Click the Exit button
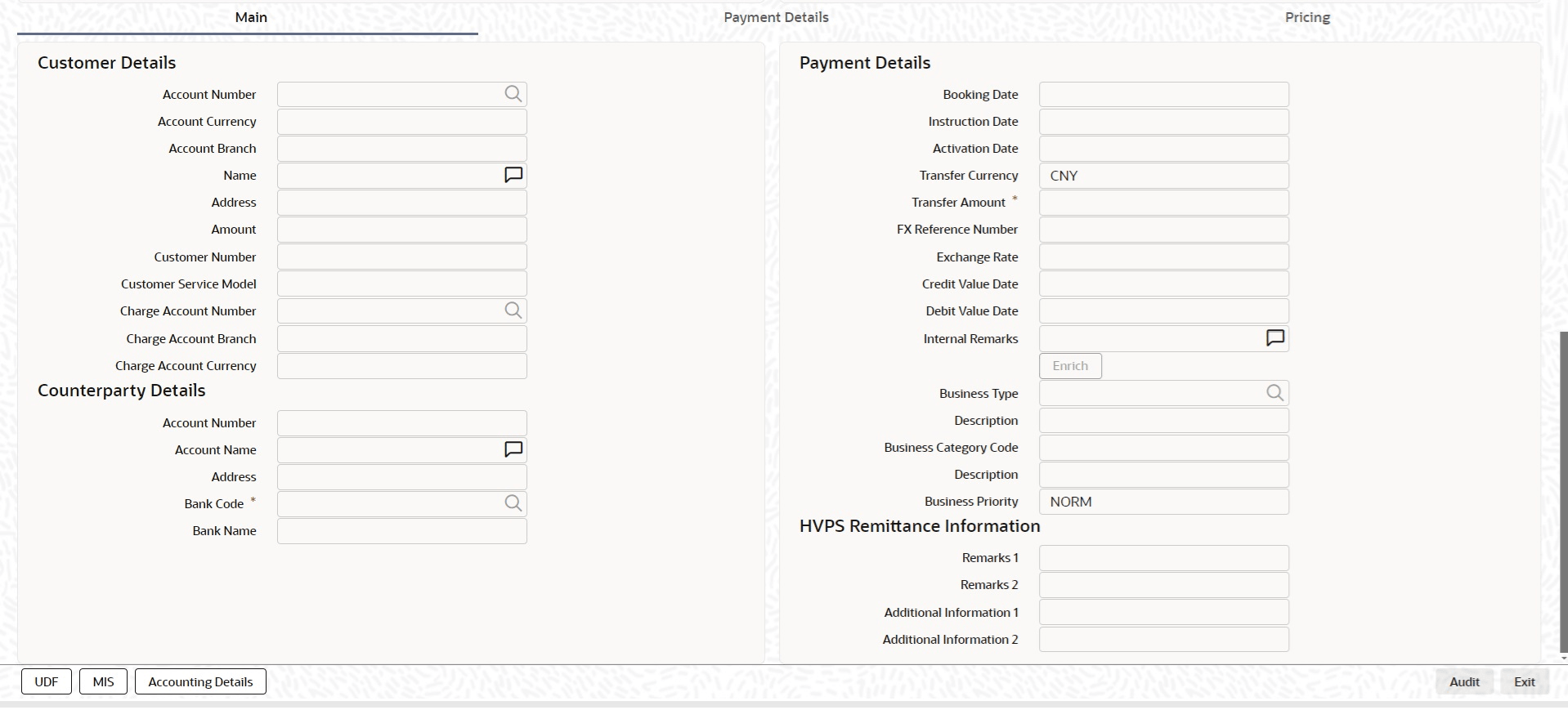1568x710 pixels. coord(1524,681)
